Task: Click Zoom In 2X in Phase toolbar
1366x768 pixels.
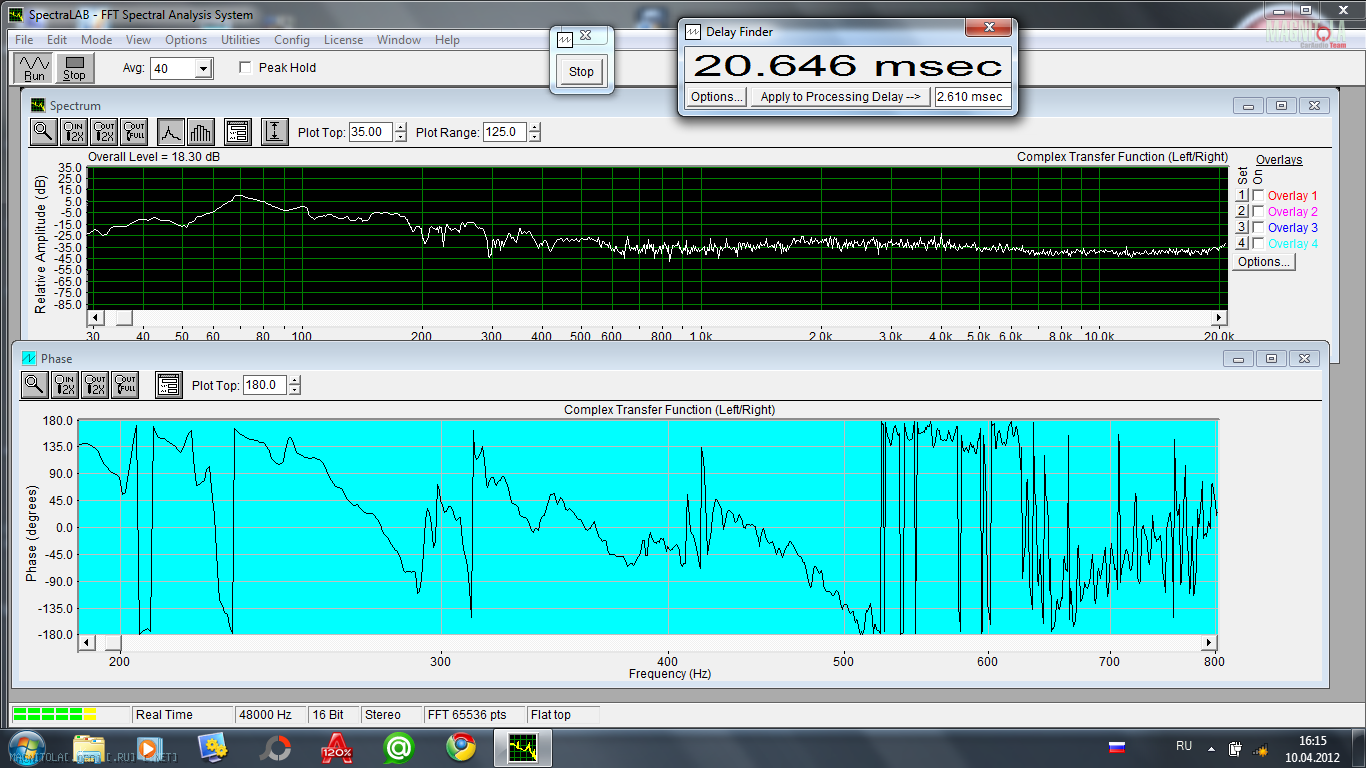Action: 66,384
